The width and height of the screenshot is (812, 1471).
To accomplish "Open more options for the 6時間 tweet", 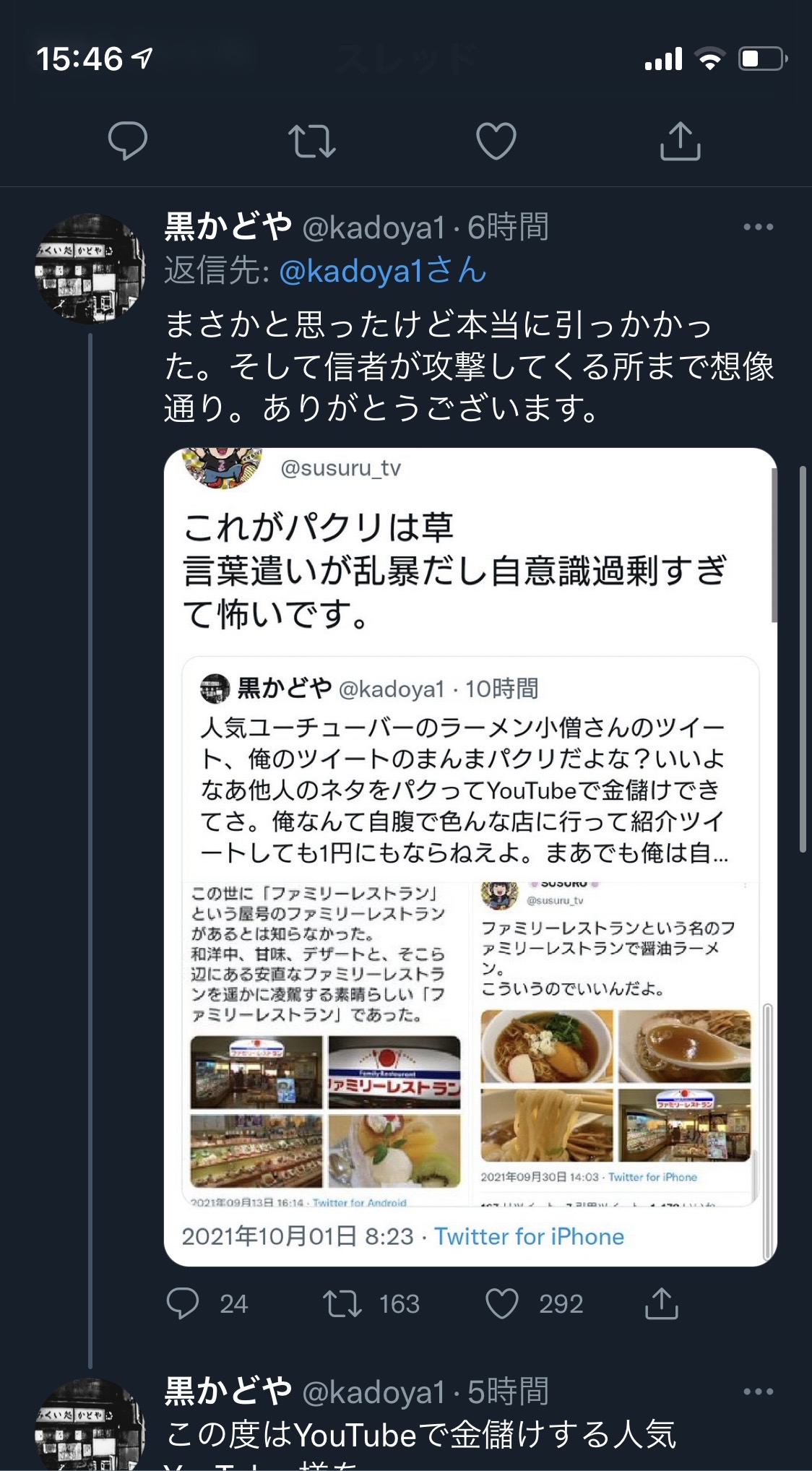I will [x=759, y=227].
